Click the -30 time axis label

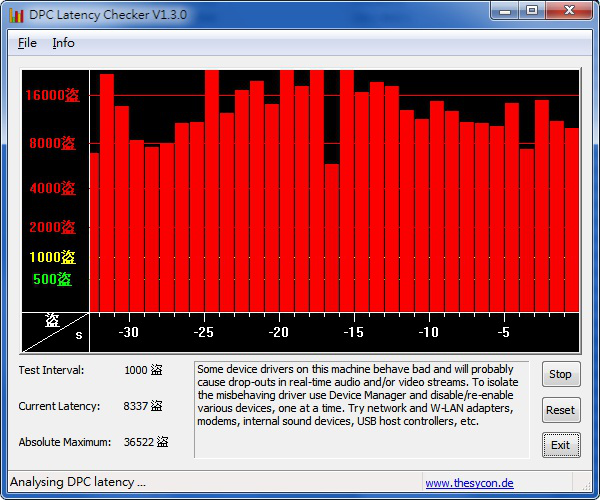(128, 332)
